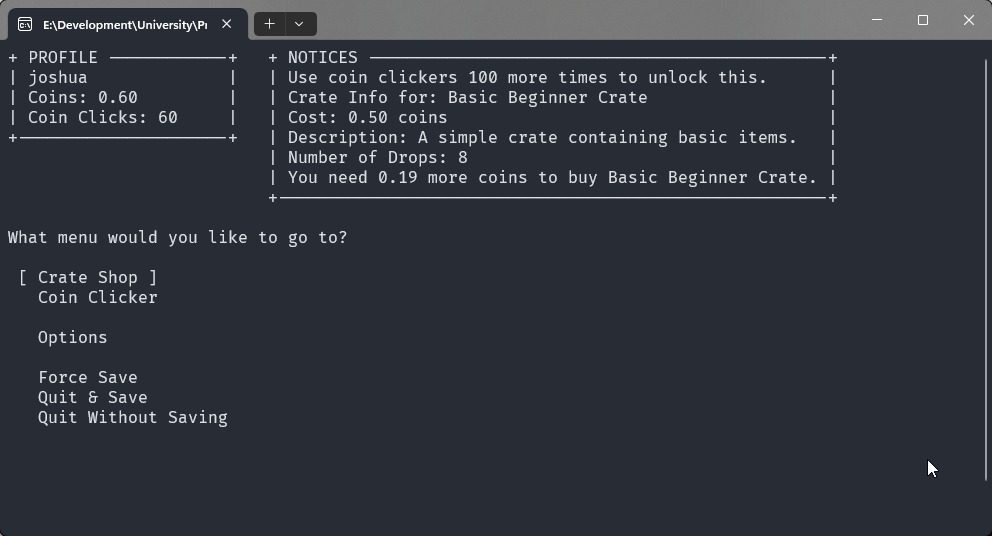The image size is (992, 536).
Task: Click the Coins: 0.60 balance line
Action: [82, 97]
